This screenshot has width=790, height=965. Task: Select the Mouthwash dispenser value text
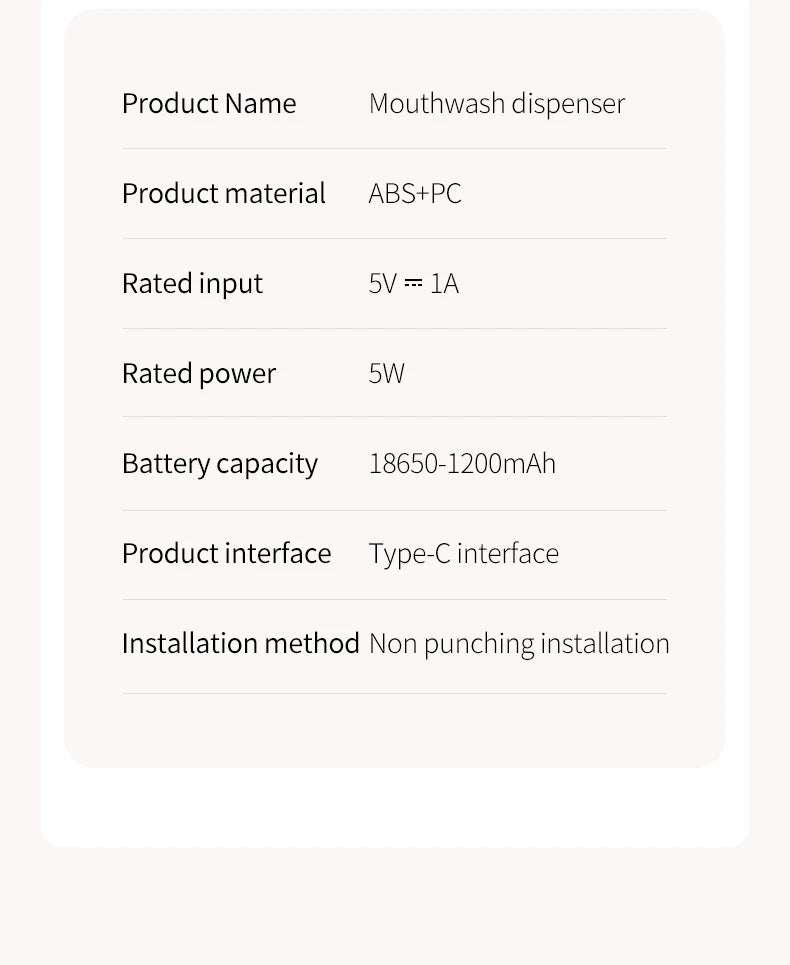[497, 104]
